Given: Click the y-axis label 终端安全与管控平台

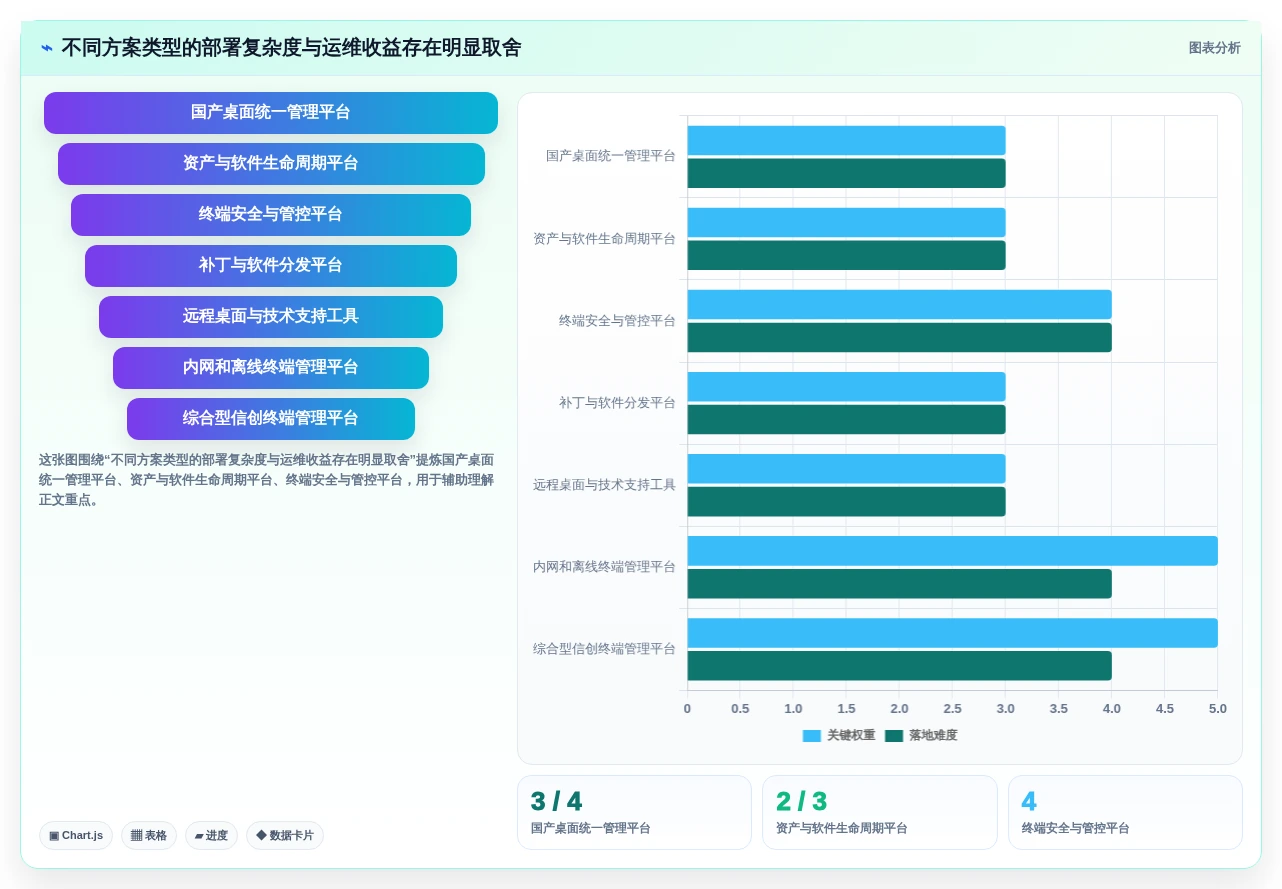Looking at the screenshot, I should (617, 321).
